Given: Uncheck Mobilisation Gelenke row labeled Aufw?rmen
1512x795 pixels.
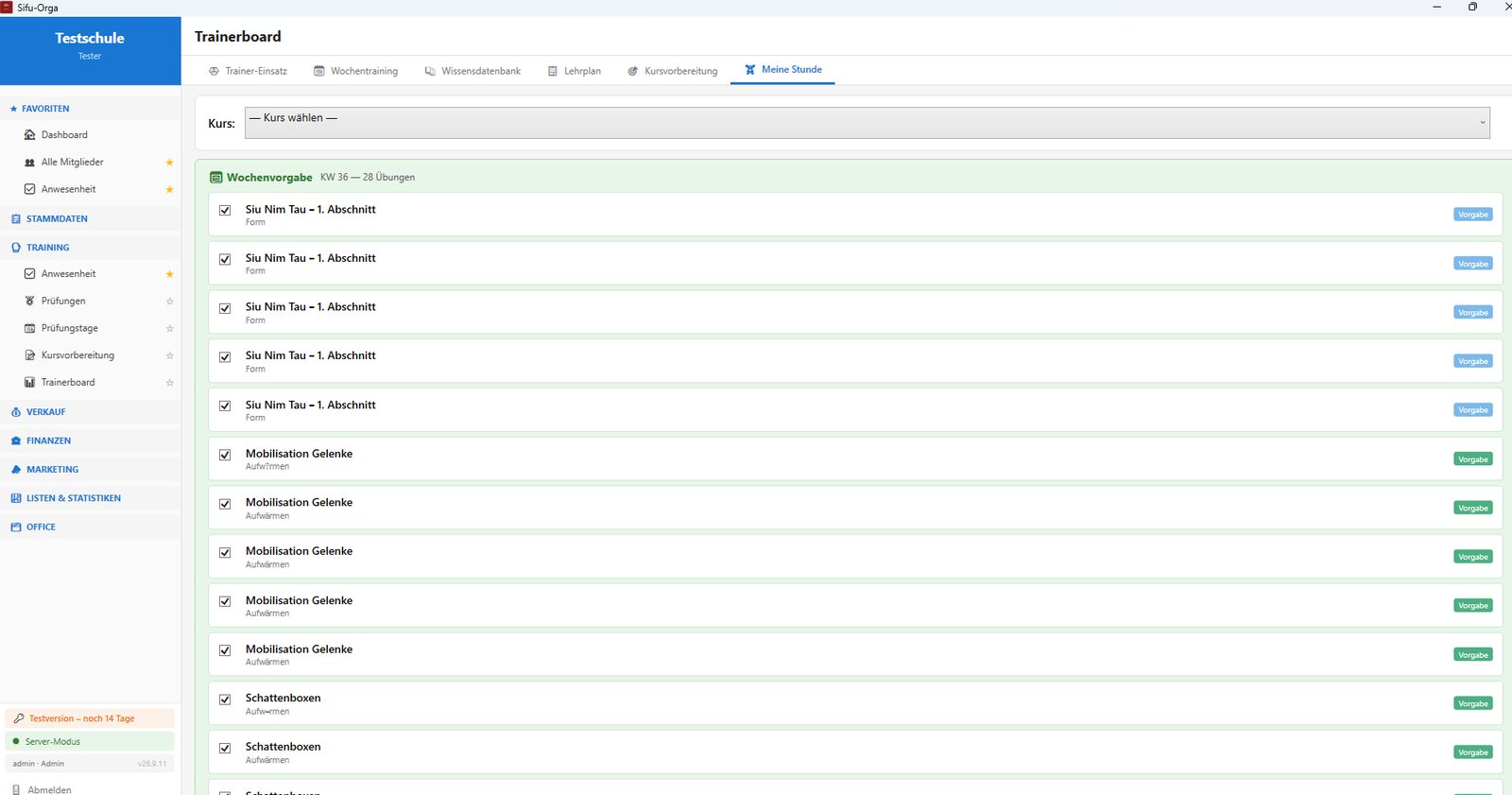Looking at the screenshot, I should (225, 455).
